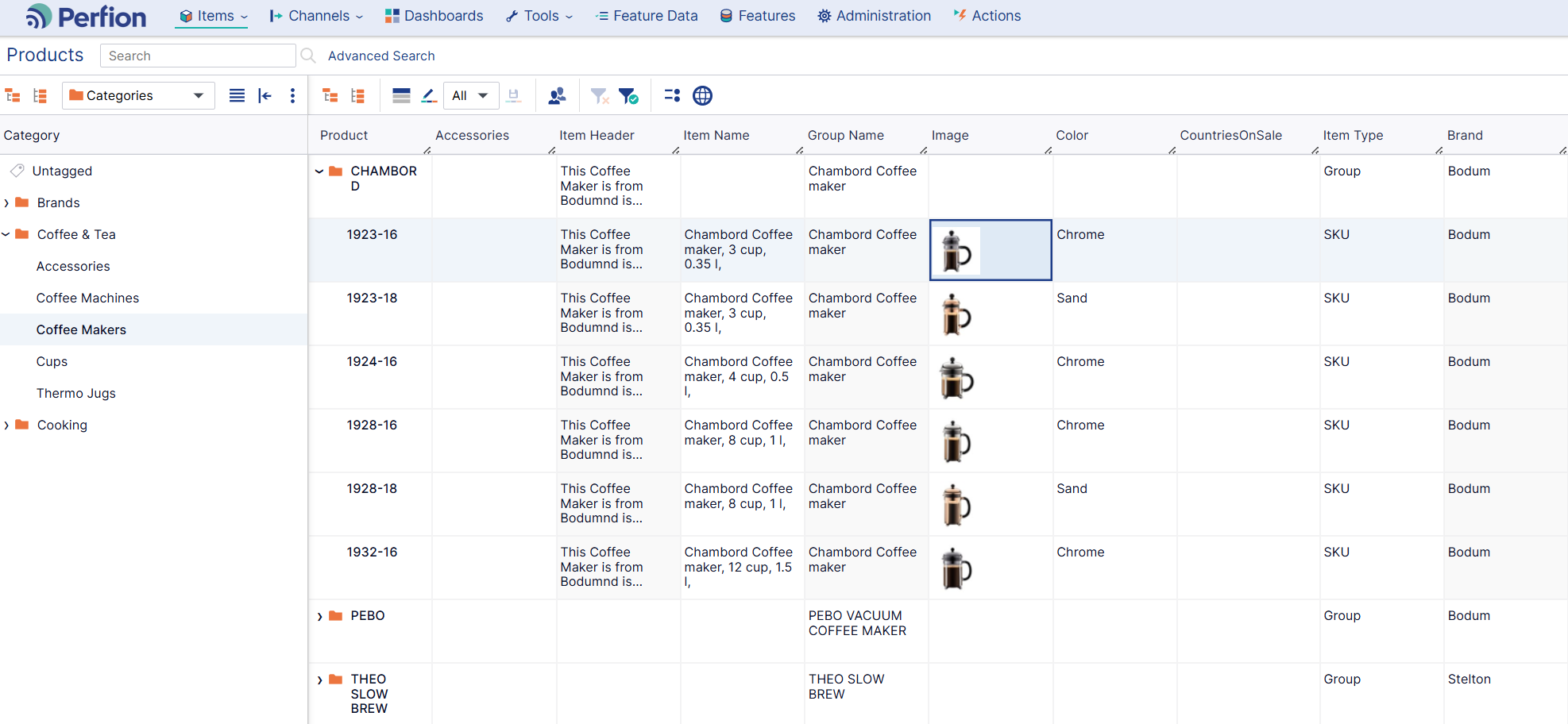Click the CHAMBORD group folder icon
Image resolution: width=1568 pixels, height=724 pixels.
tap(336, 171)
